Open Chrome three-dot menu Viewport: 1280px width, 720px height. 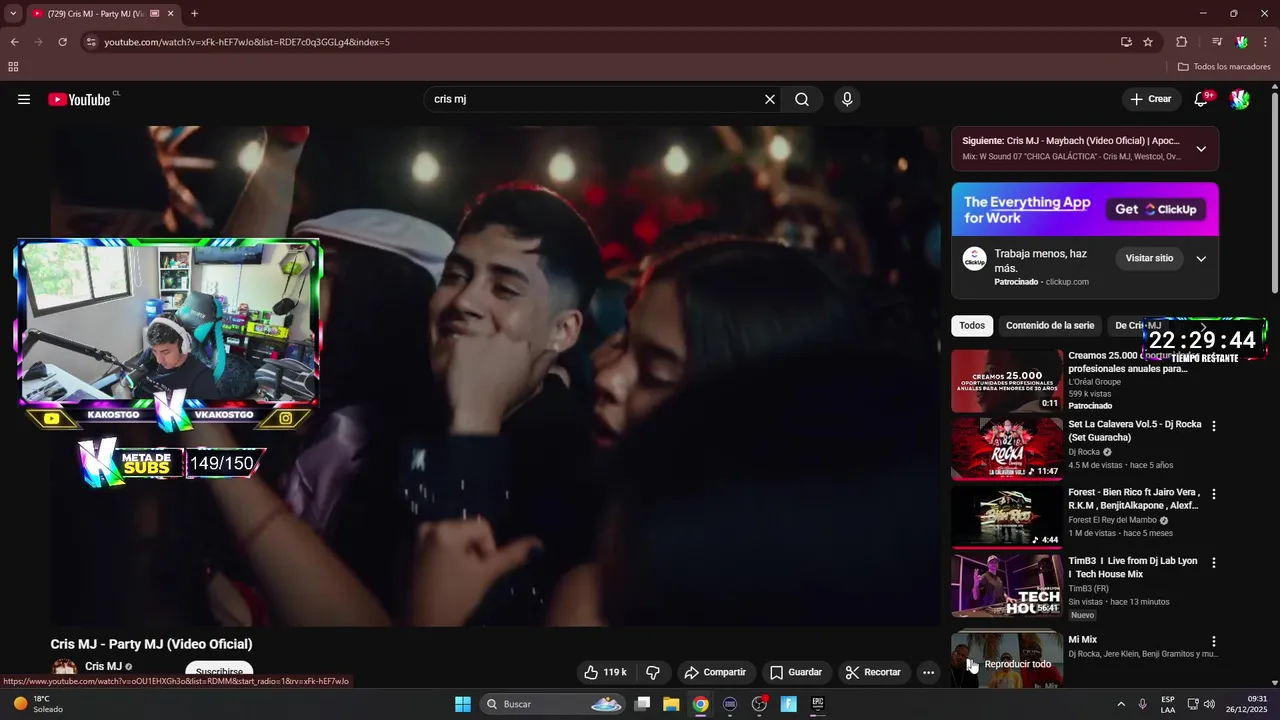pyautogui.click(x=1264, y=42)
